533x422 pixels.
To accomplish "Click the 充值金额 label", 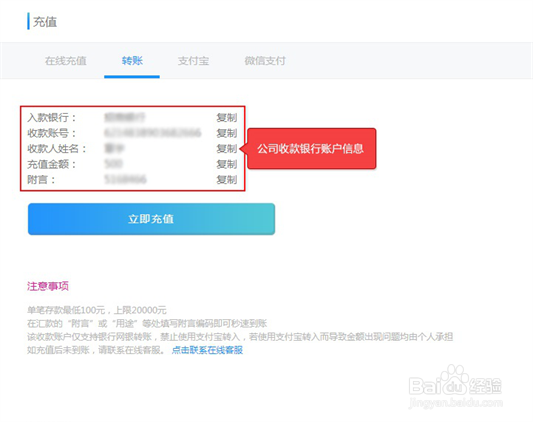I will click(x=52, y=164).
